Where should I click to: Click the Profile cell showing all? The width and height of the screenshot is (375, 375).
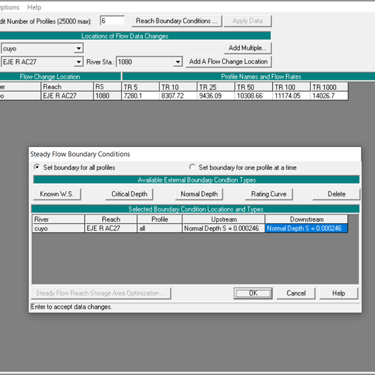pos(160,228)
